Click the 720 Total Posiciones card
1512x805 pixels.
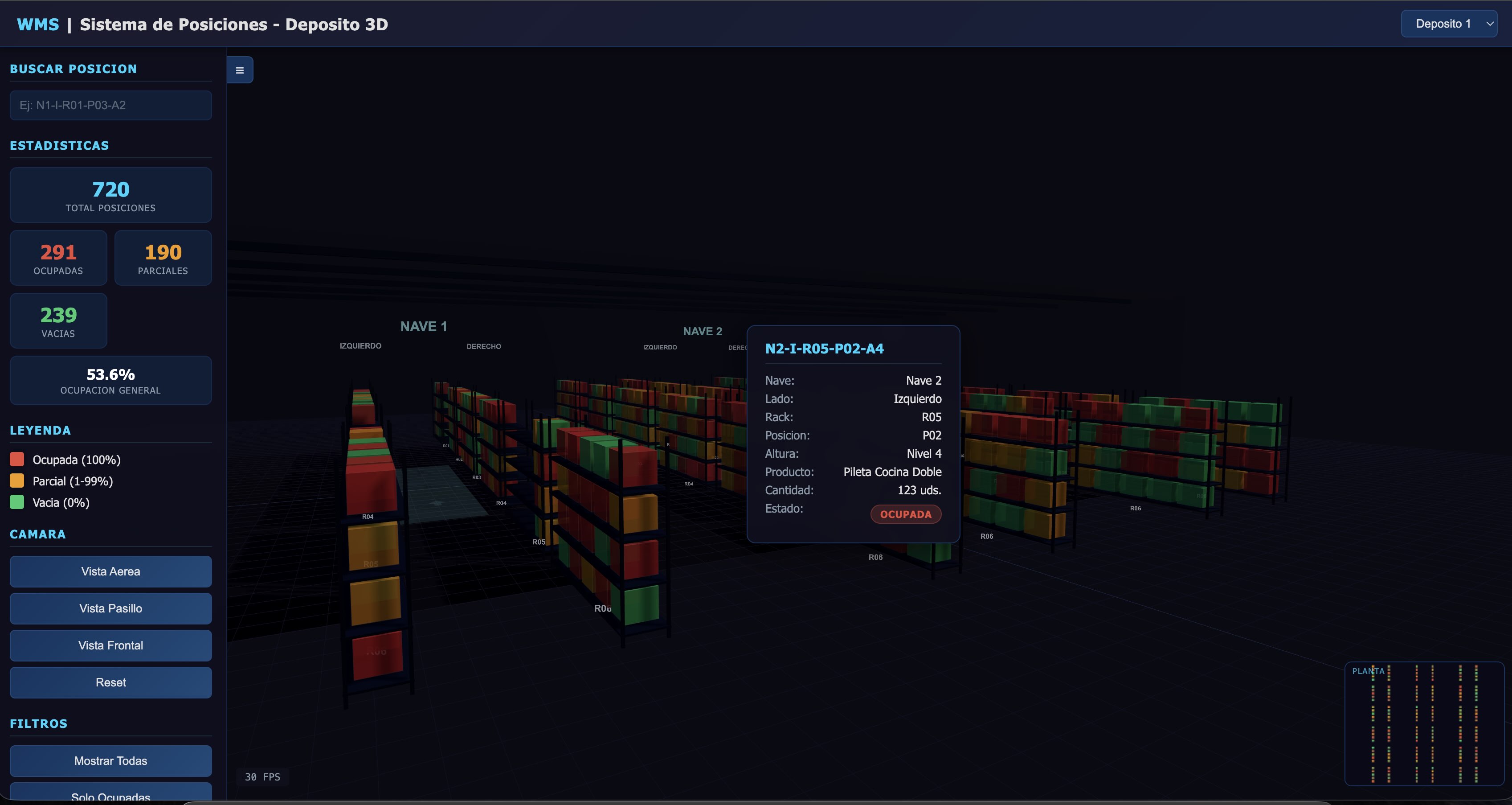coord(110,195)
